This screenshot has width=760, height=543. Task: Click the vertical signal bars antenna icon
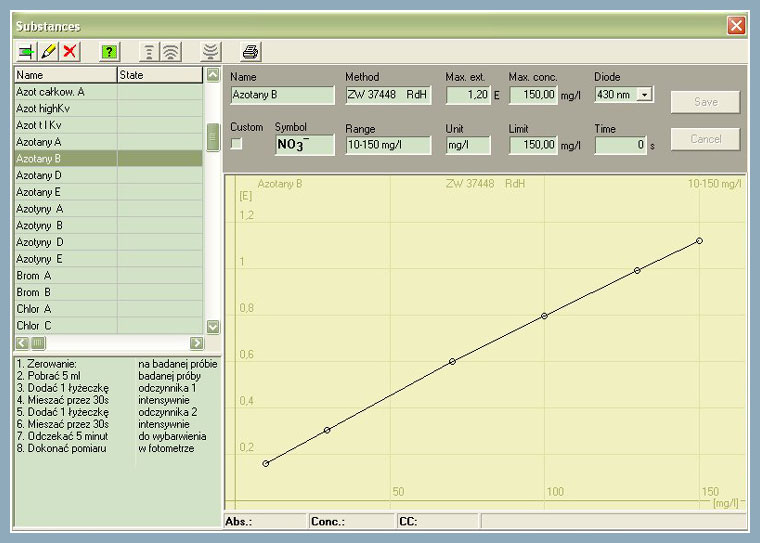149,51
